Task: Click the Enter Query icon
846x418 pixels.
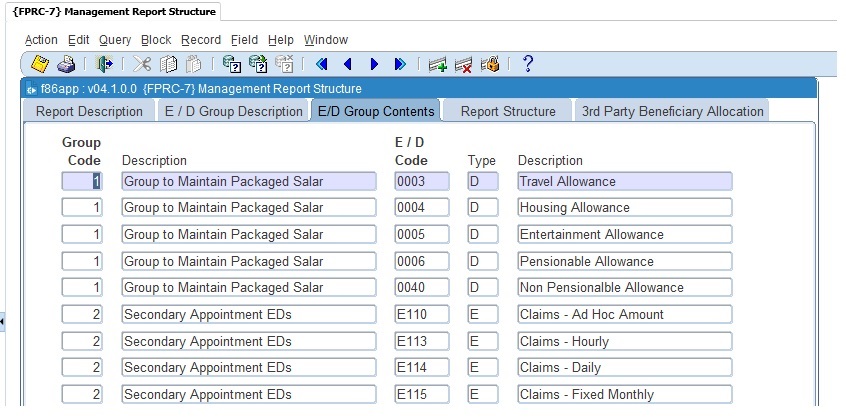Action: [x=232, y=65]
